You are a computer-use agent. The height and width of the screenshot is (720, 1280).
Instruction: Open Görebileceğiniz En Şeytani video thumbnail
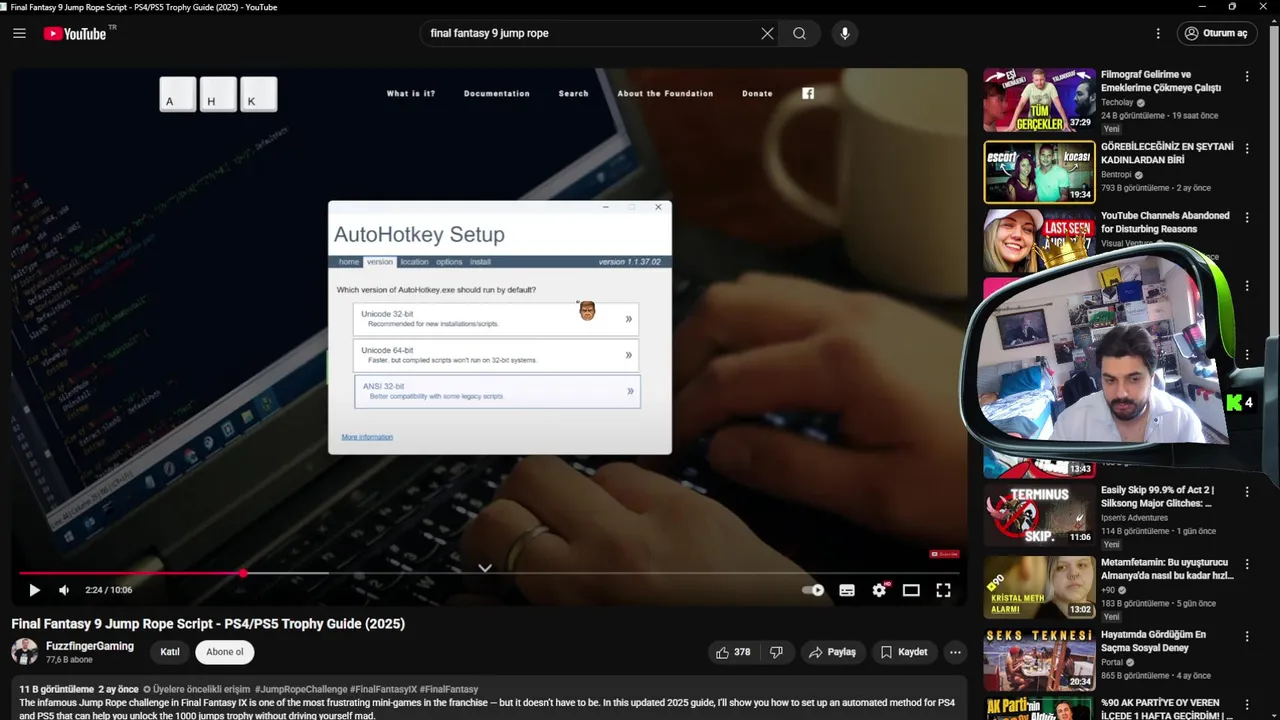coord(1039,172)
